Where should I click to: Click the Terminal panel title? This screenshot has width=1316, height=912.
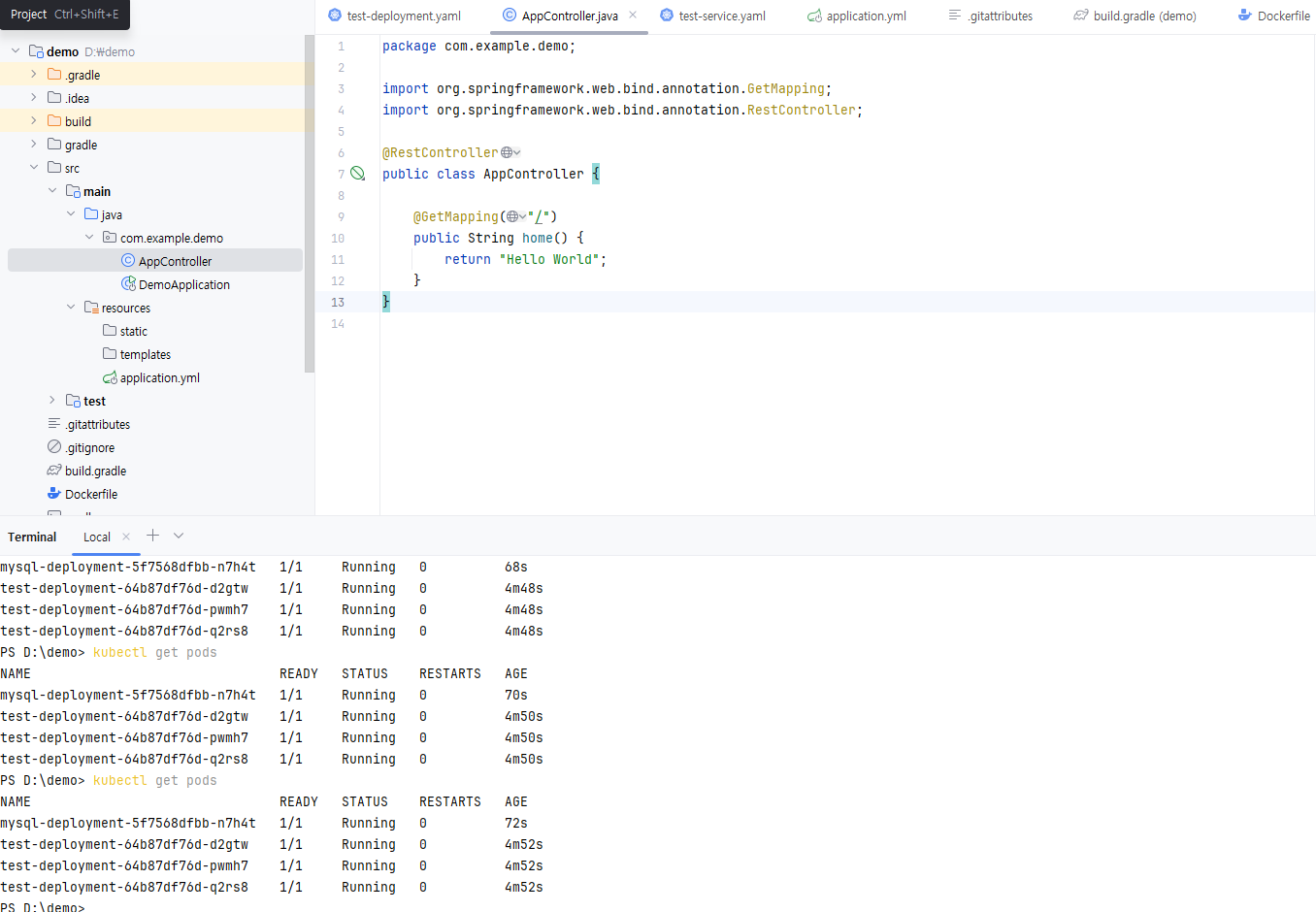pyautogui.click(x=32, y=537)
